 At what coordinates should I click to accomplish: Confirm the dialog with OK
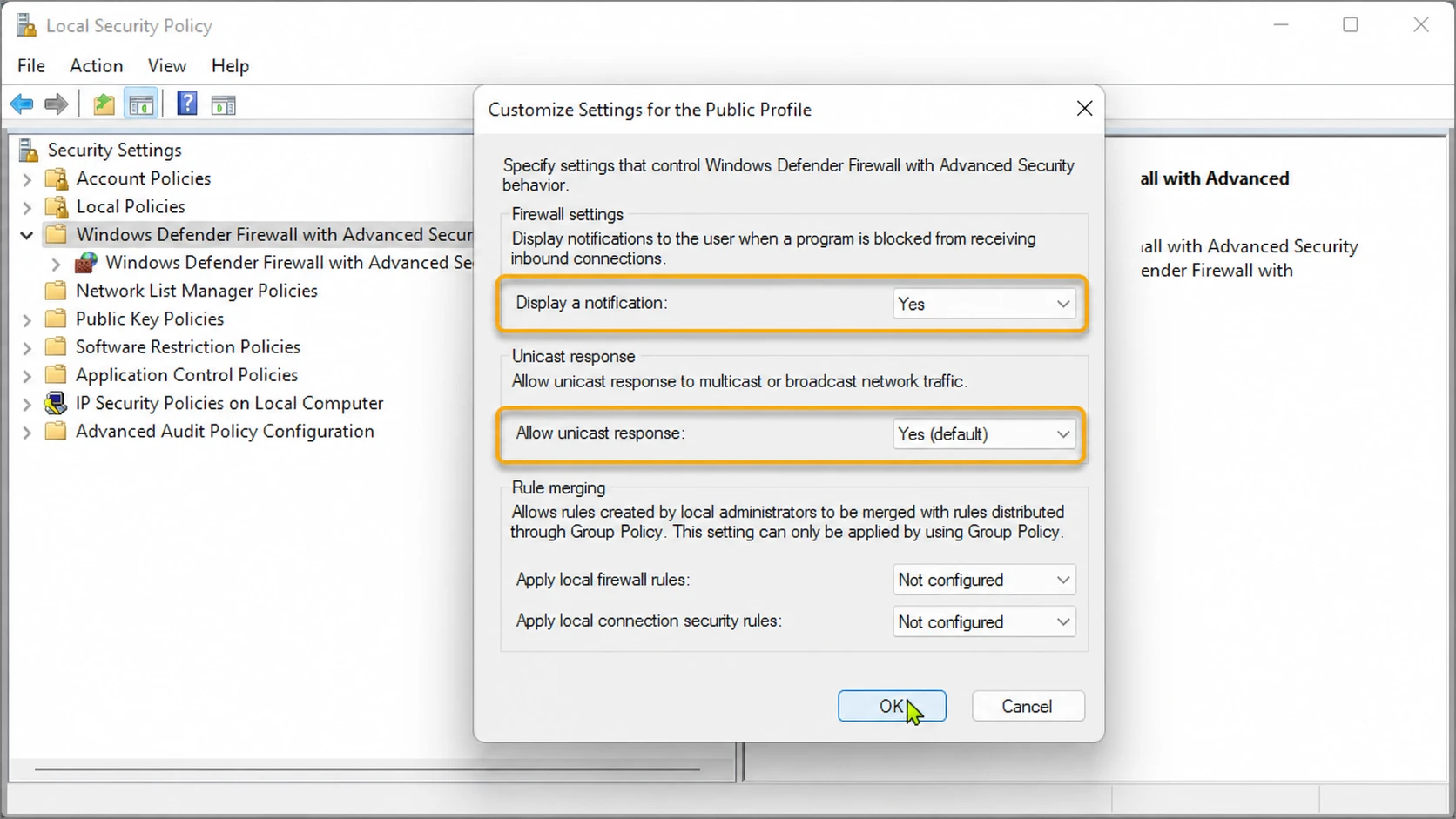[x=892, y=706]
